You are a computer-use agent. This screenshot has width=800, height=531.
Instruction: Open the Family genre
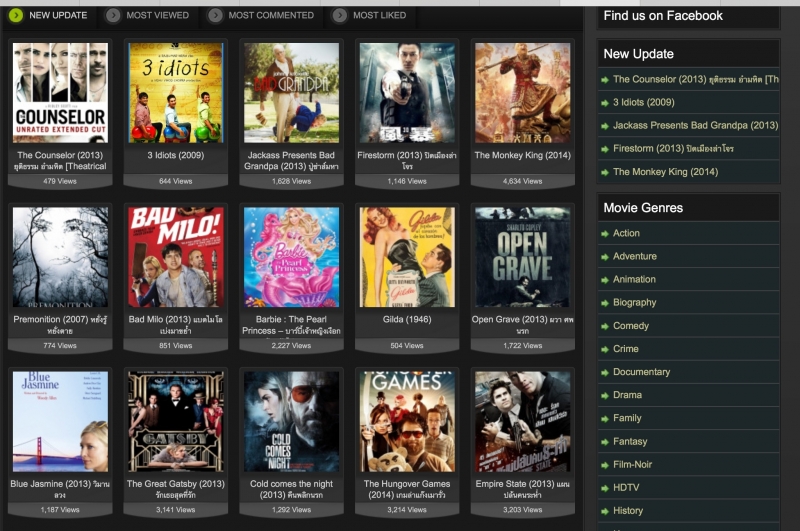pos(689,418)
